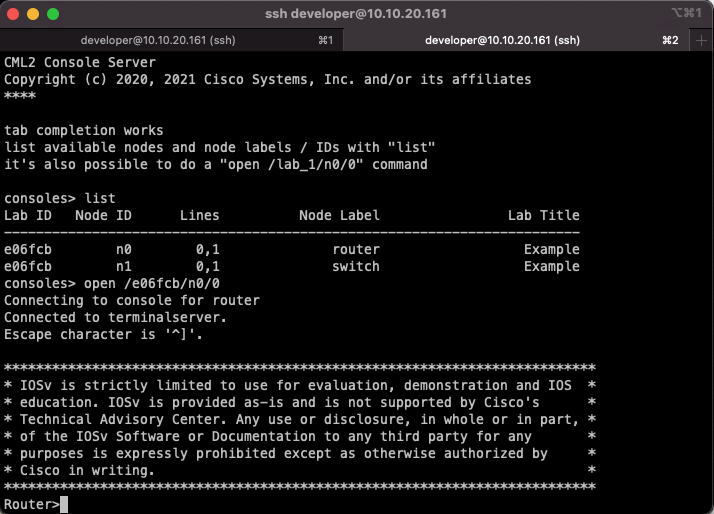Click 'Example' title in the switch row
714x514 pixels.
click(552, 266)
